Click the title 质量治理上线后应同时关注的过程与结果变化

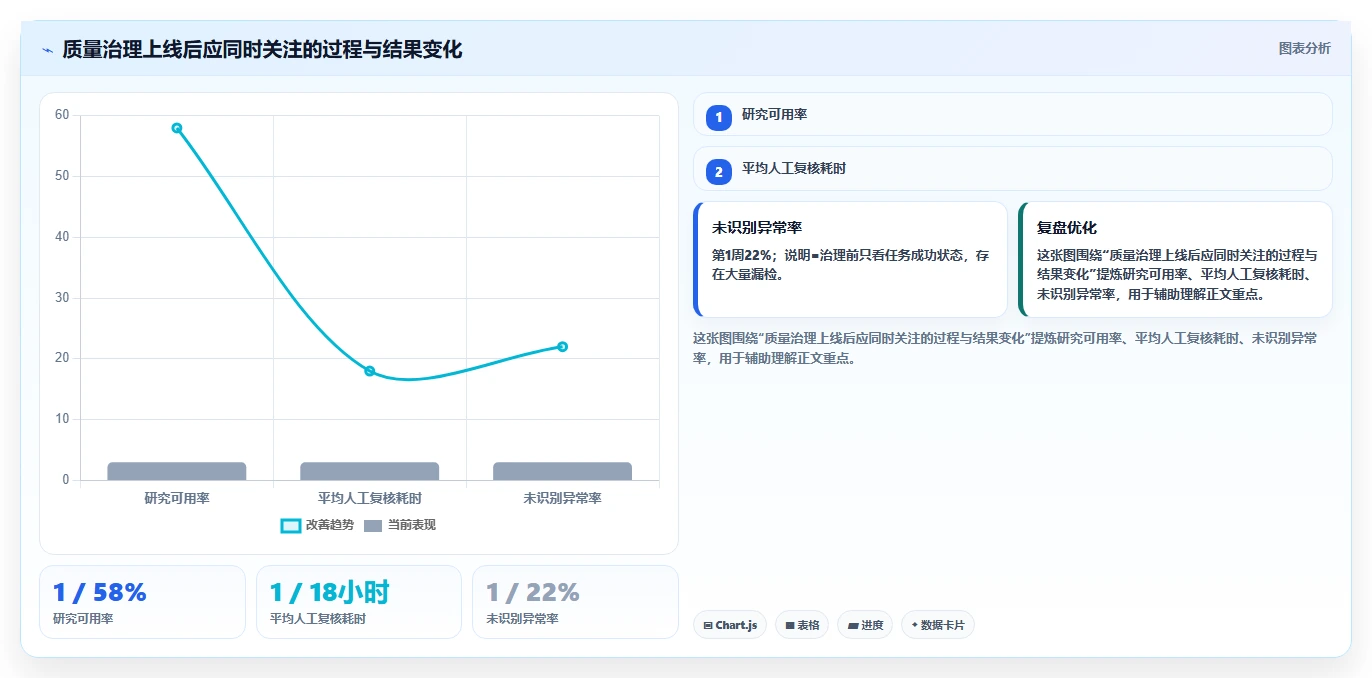262,49
